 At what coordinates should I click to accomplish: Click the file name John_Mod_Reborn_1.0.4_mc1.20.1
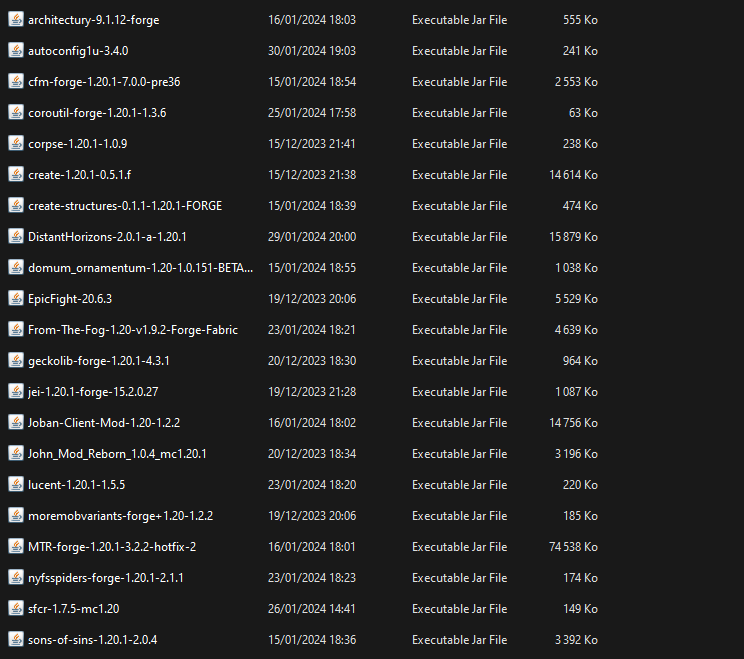117,454
